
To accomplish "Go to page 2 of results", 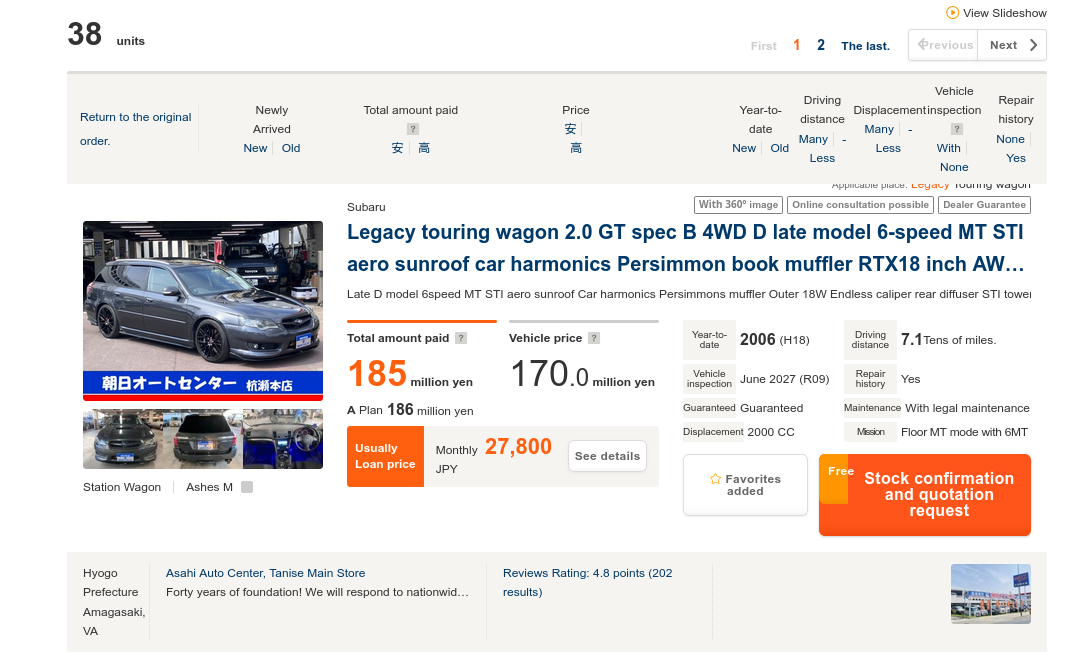I will tap(820, 45).
